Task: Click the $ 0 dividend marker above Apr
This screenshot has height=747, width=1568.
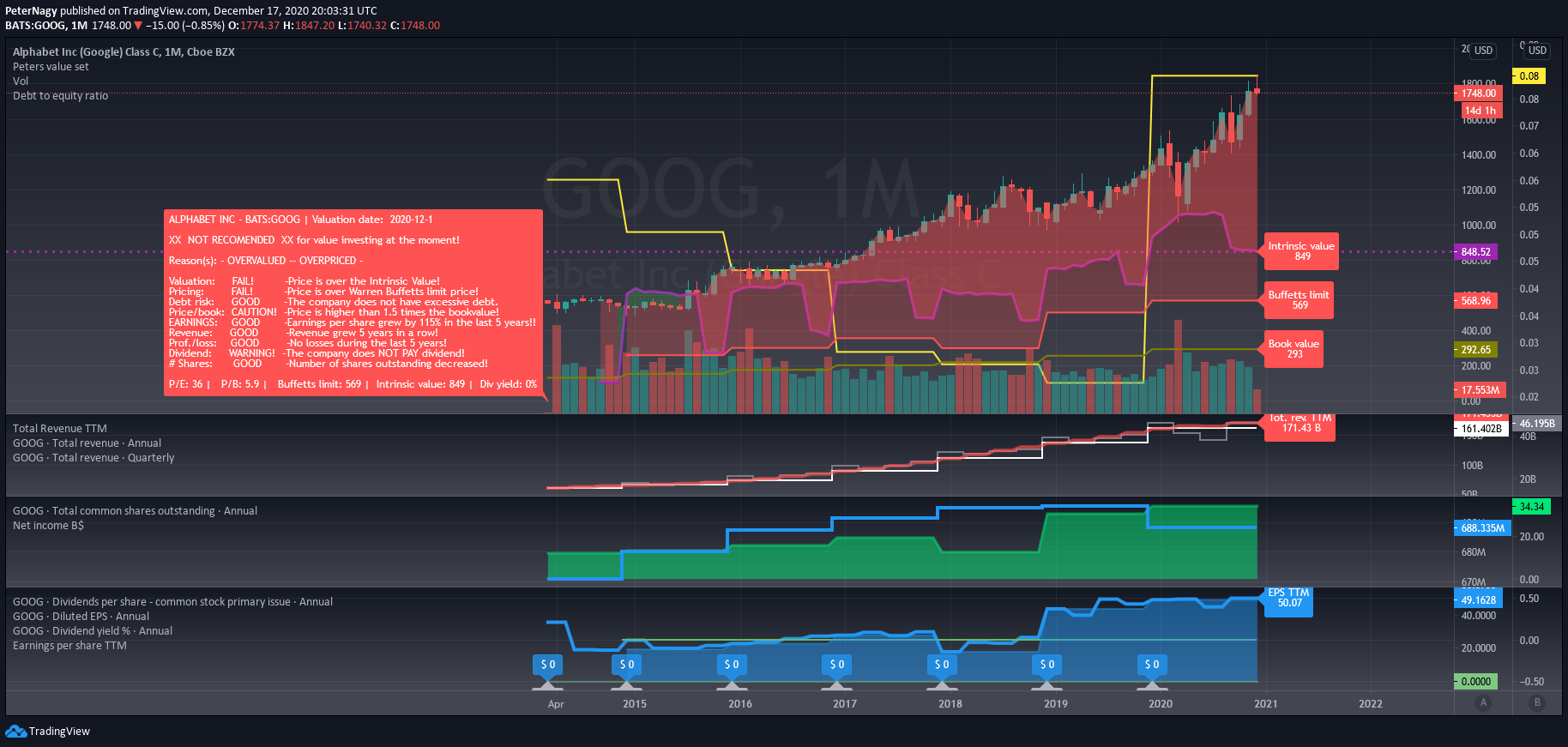Action: 548,665
